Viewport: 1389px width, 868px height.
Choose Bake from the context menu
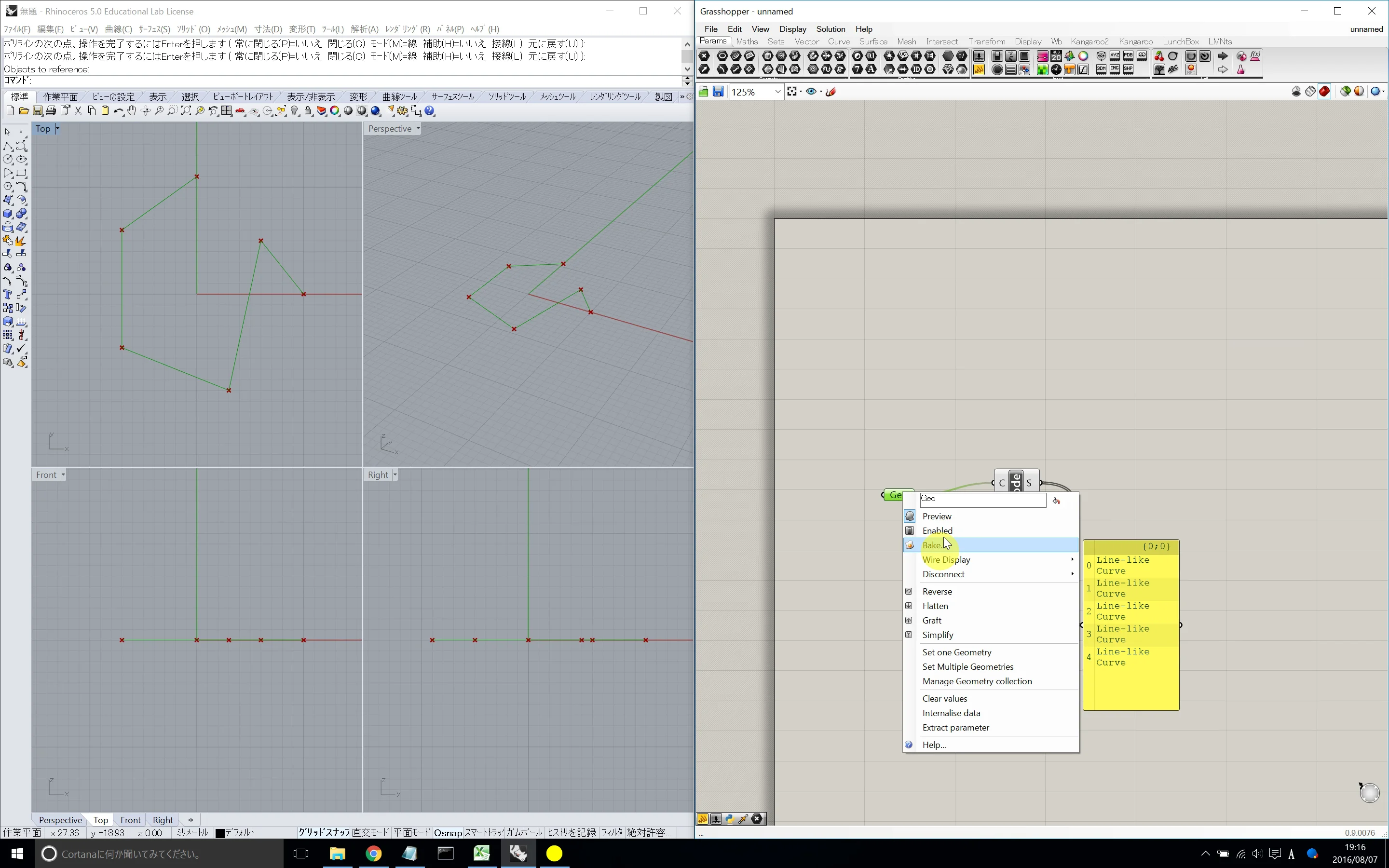(991, 545)
